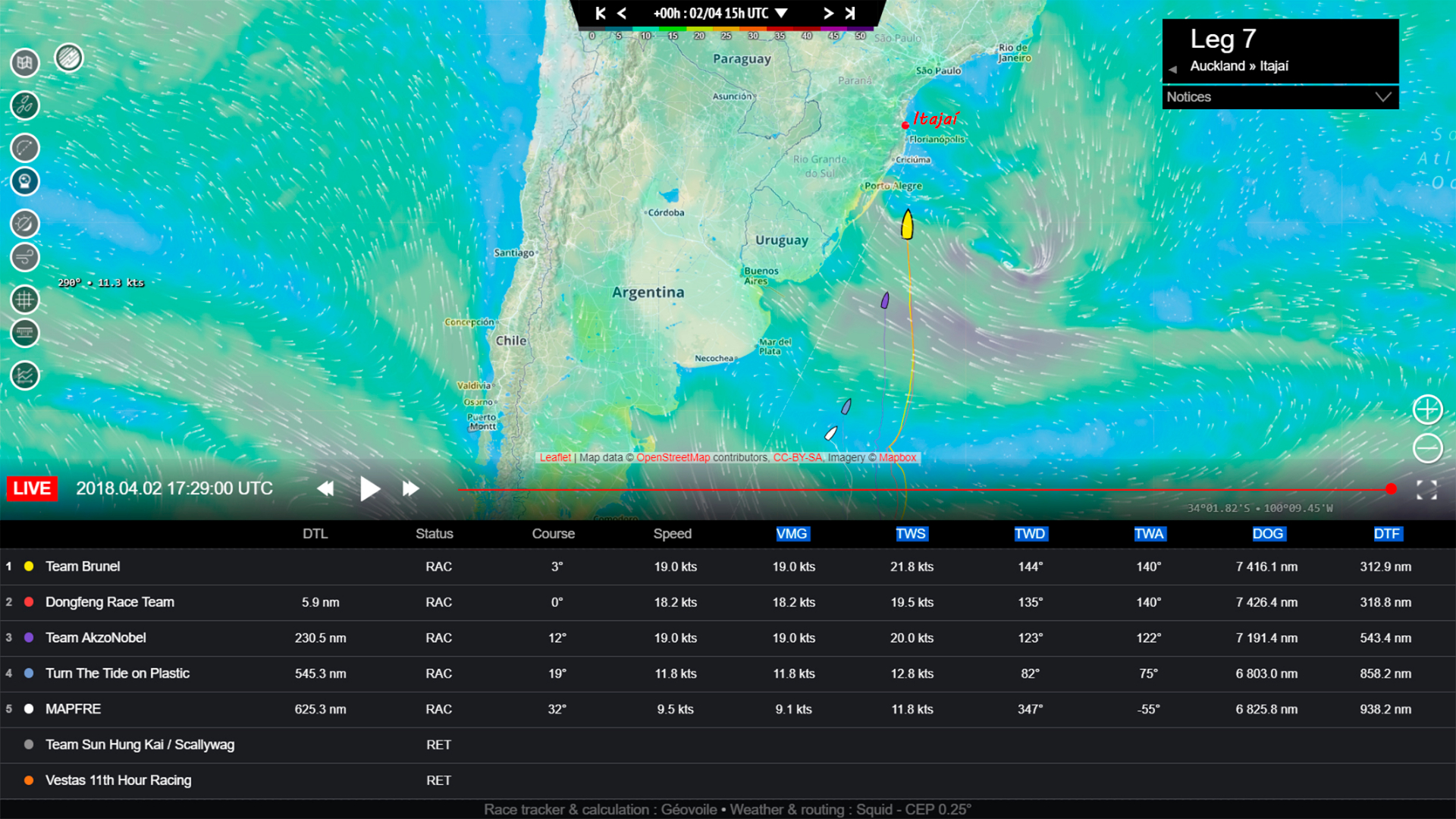Open the map layers icon
The height and width of the screenshot is (819, 1456).
click(x=24, y=63)
